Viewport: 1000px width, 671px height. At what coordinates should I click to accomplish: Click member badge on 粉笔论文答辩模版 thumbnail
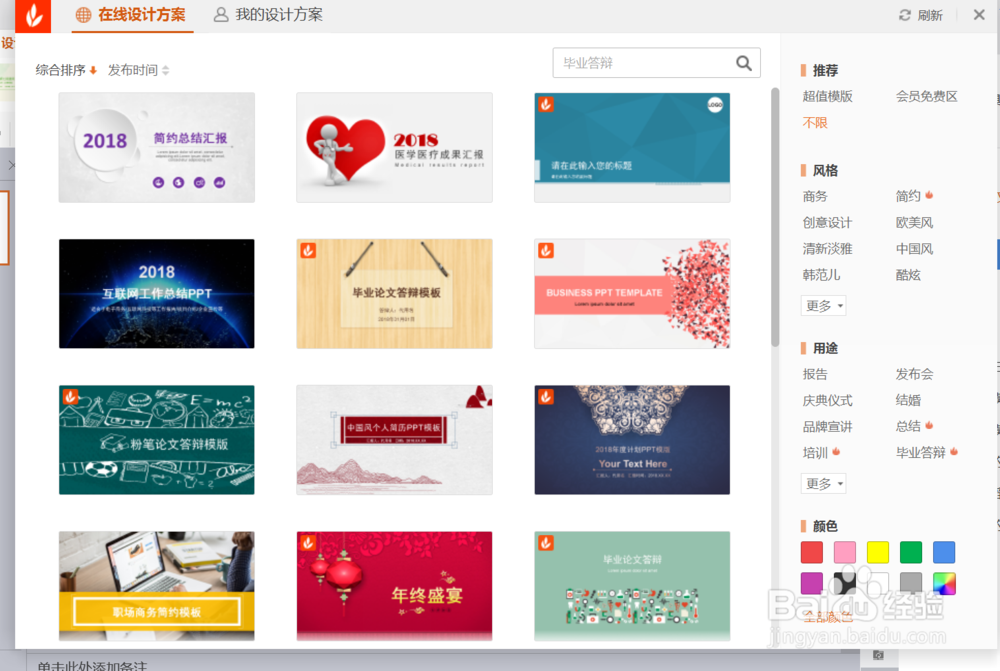(x=70, y=397)
